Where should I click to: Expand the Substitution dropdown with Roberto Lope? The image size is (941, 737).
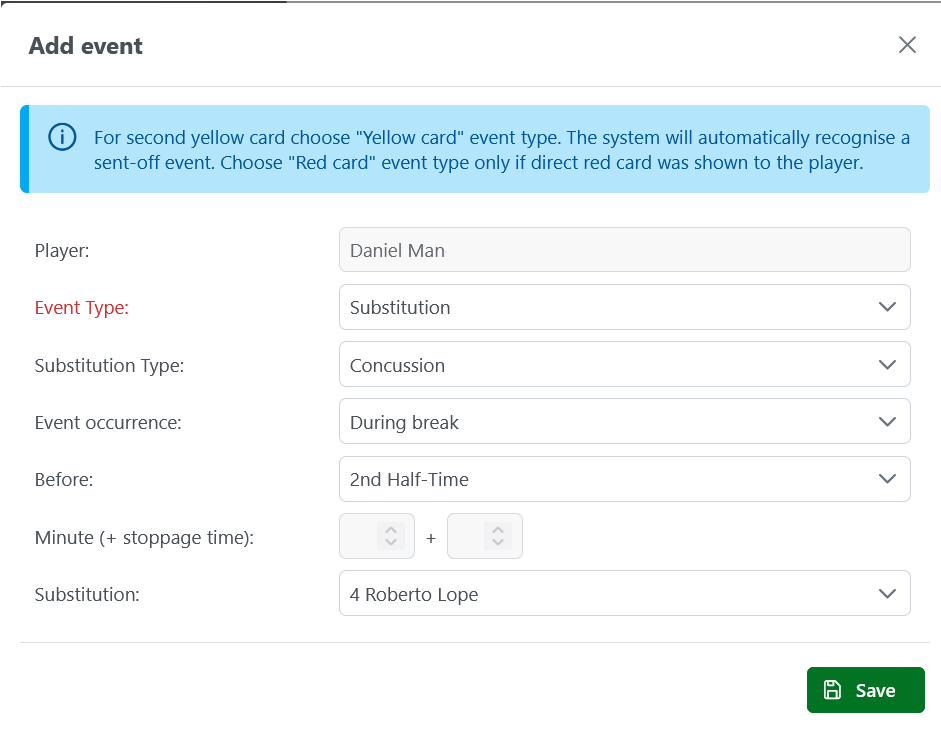pos(624,594)
